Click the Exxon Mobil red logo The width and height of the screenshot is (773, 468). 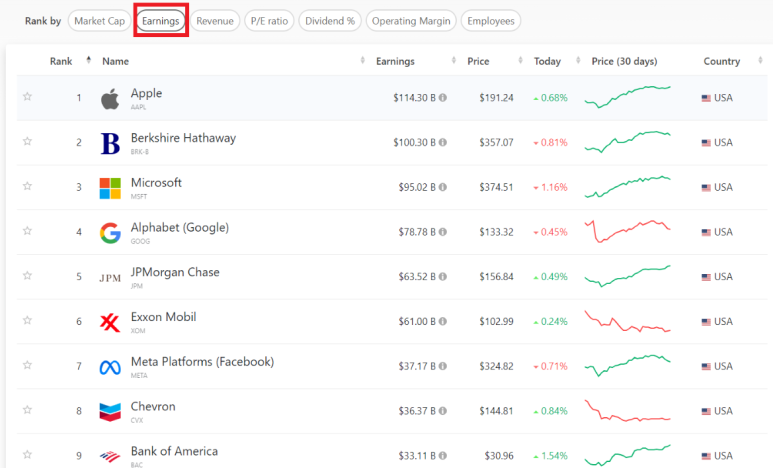coord(110,323)
